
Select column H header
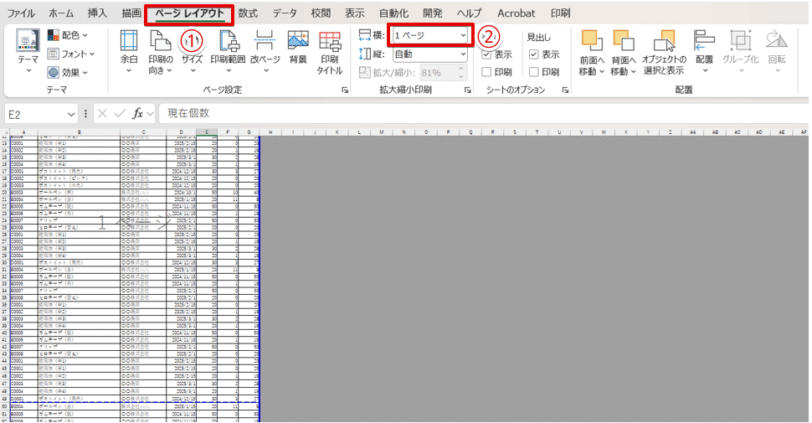(271, 133)
